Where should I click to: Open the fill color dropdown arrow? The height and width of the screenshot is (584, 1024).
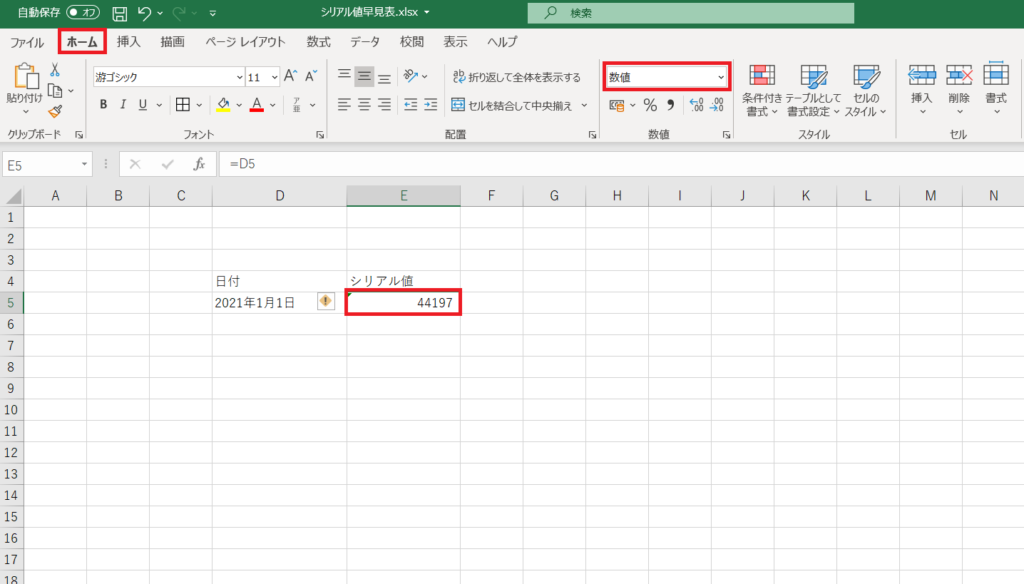(x=239, y=105)
